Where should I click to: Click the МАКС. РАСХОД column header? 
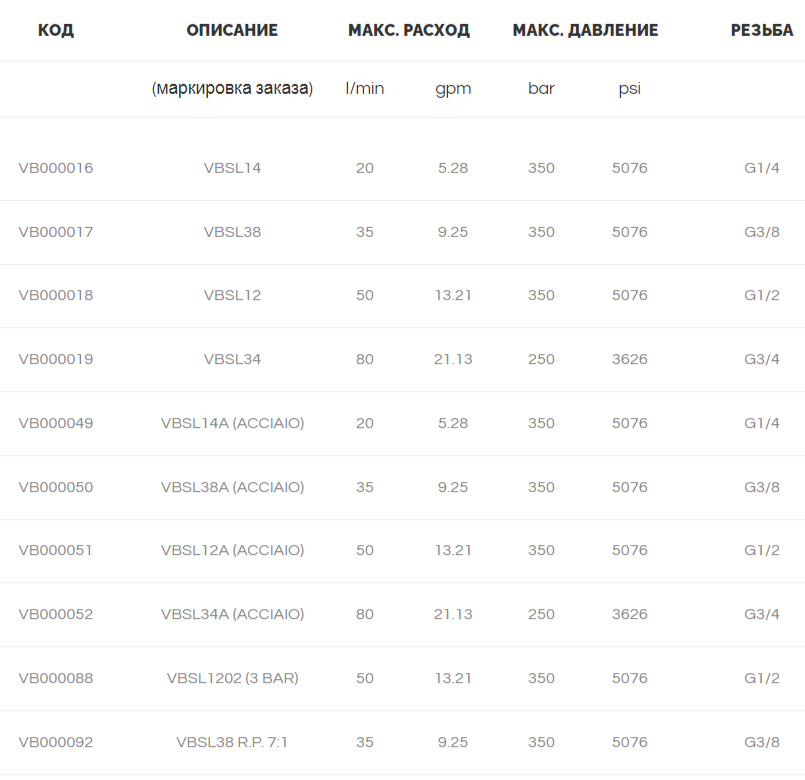[409, 30]
